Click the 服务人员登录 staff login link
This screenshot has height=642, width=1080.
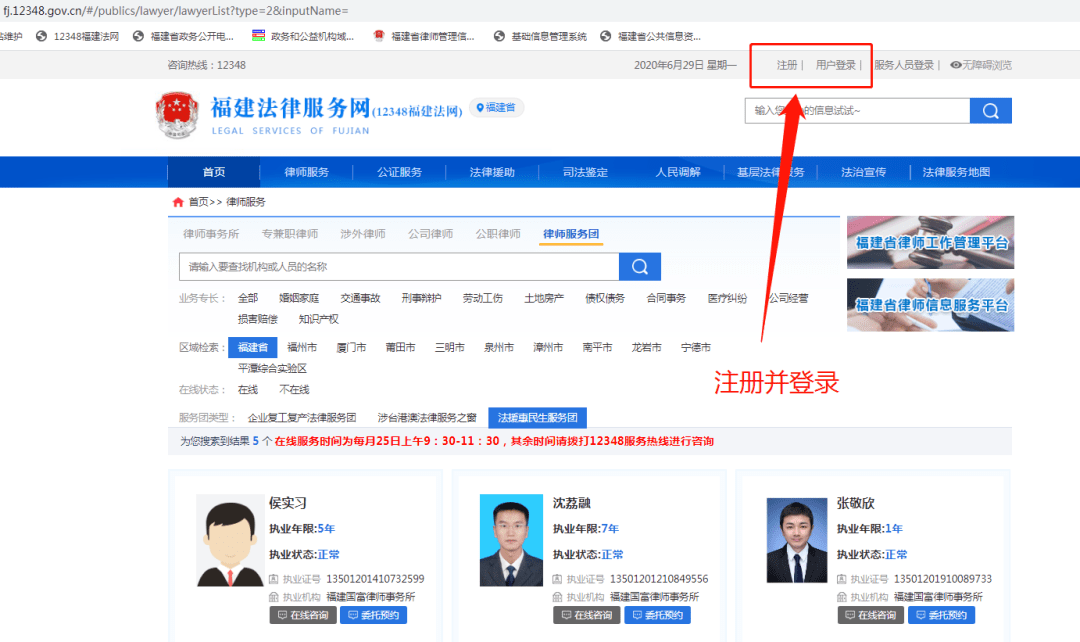[x=904, y=63]
